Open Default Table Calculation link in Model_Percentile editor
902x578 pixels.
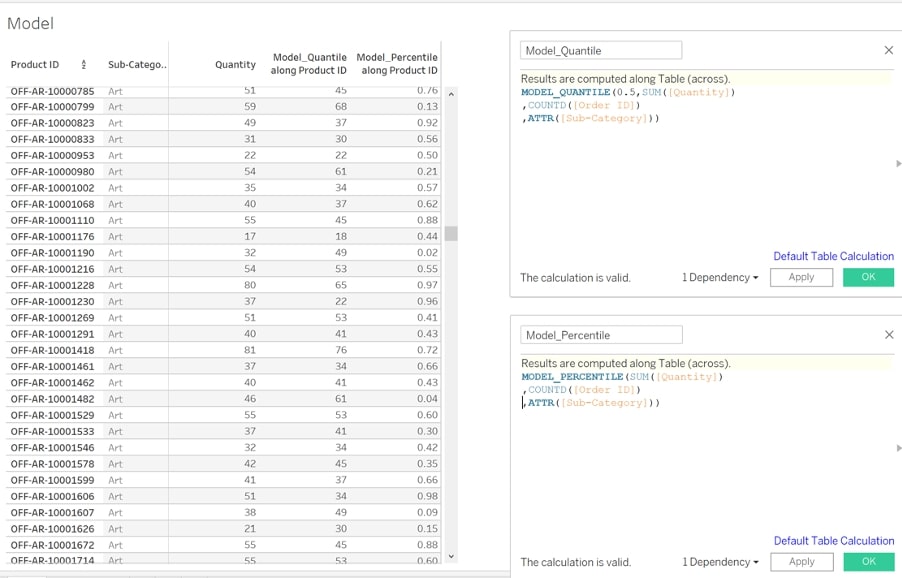(834, 541)
